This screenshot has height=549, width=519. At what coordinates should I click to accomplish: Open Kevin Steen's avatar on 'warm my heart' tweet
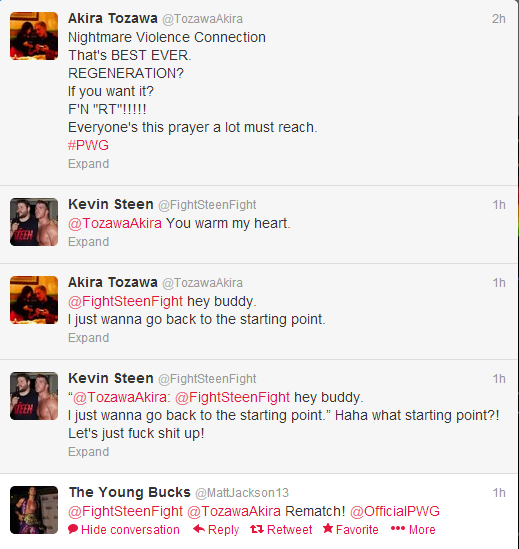pos(34,222)
